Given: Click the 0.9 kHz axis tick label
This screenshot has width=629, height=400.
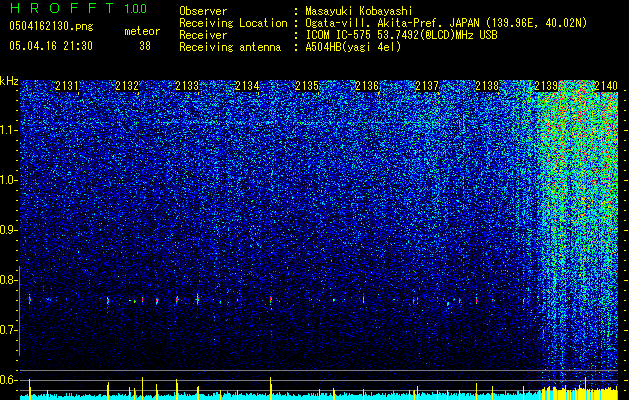Looking at the screenshot, I should 8,230.
